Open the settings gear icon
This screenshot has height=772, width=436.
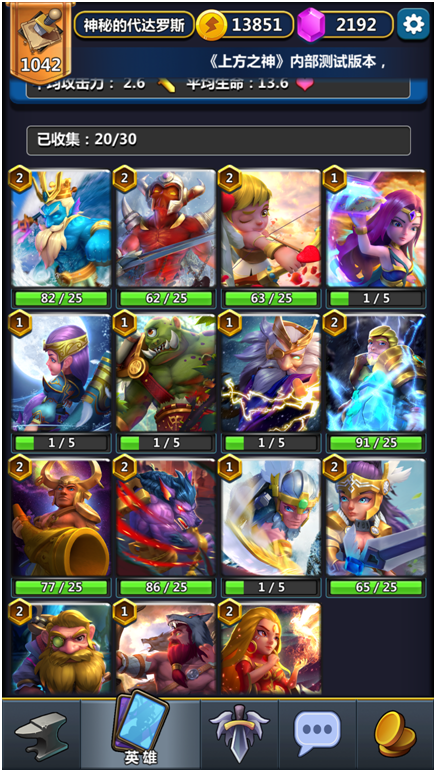click(413, 24)
